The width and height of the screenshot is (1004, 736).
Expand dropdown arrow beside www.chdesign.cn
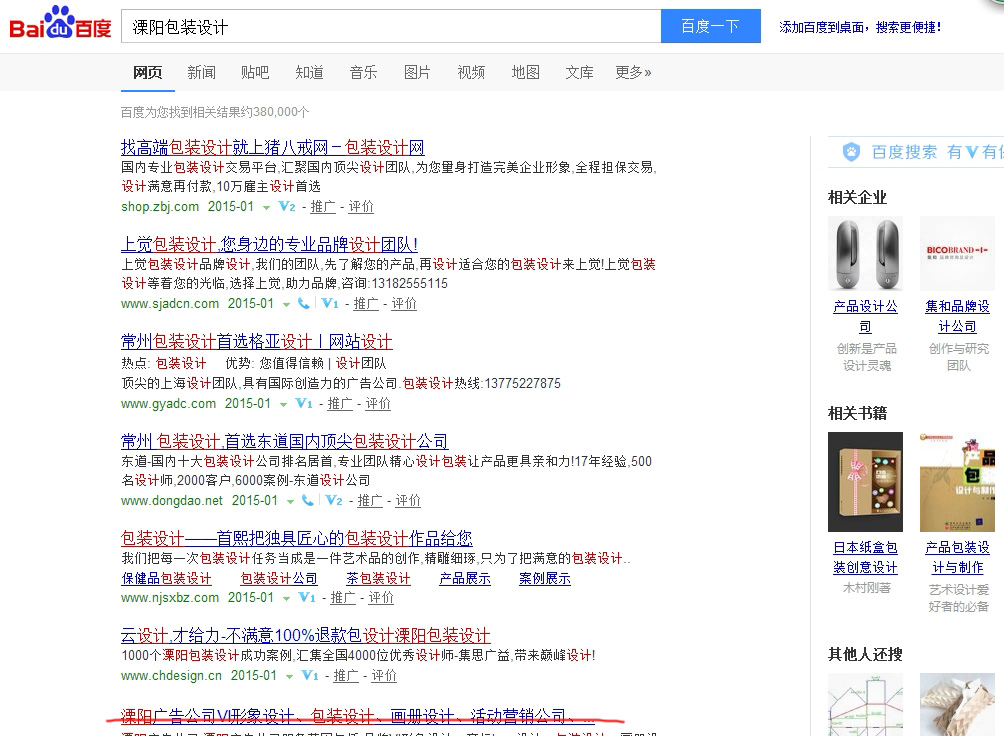tap(289, 676)
